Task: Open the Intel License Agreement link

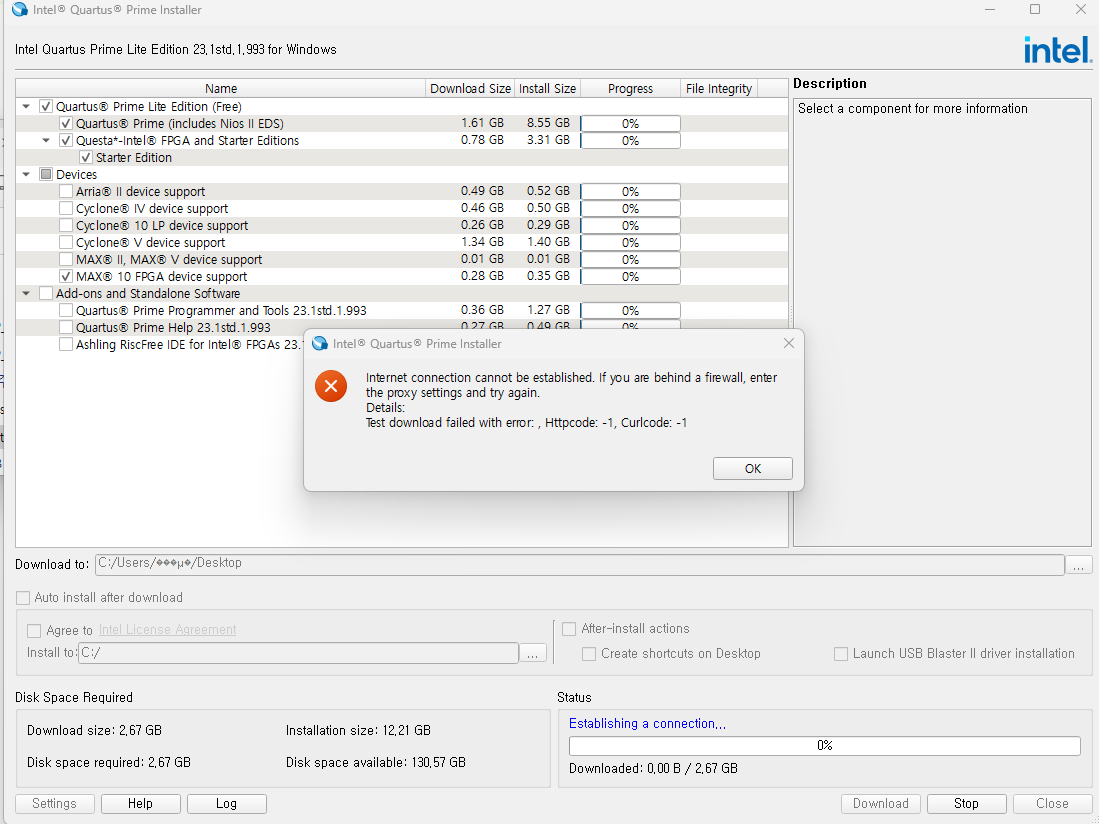Action: (168, 630)
